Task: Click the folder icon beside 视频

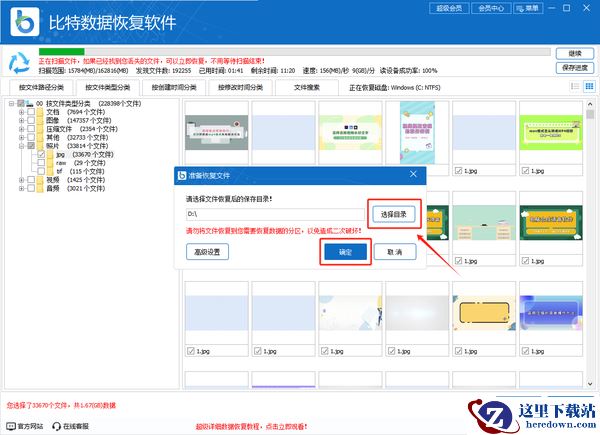Action: (x=41, y=179)
